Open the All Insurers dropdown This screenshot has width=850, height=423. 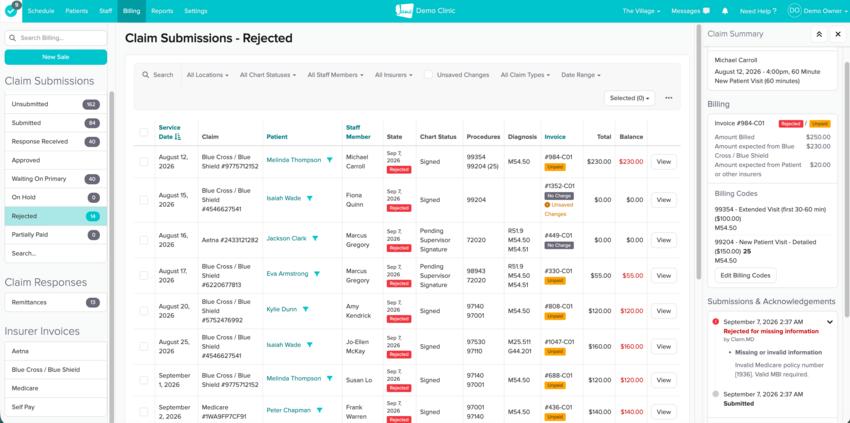point(394,75)
